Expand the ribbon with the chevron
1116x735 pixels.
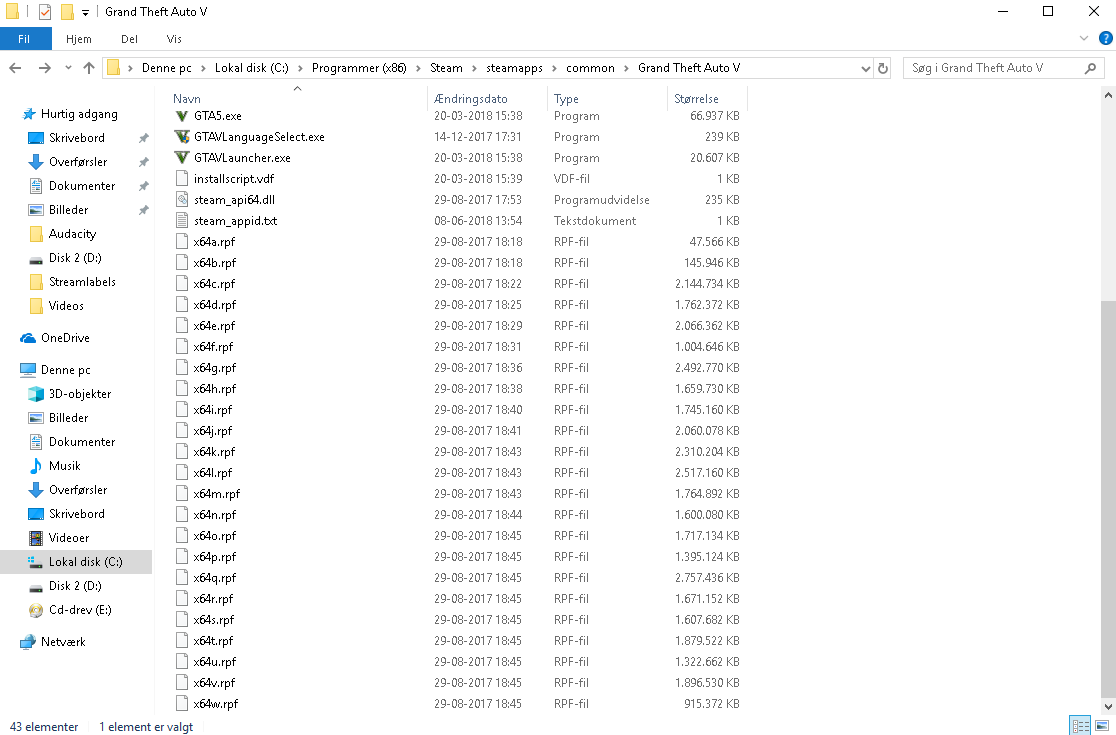(x=1084, y=38)
